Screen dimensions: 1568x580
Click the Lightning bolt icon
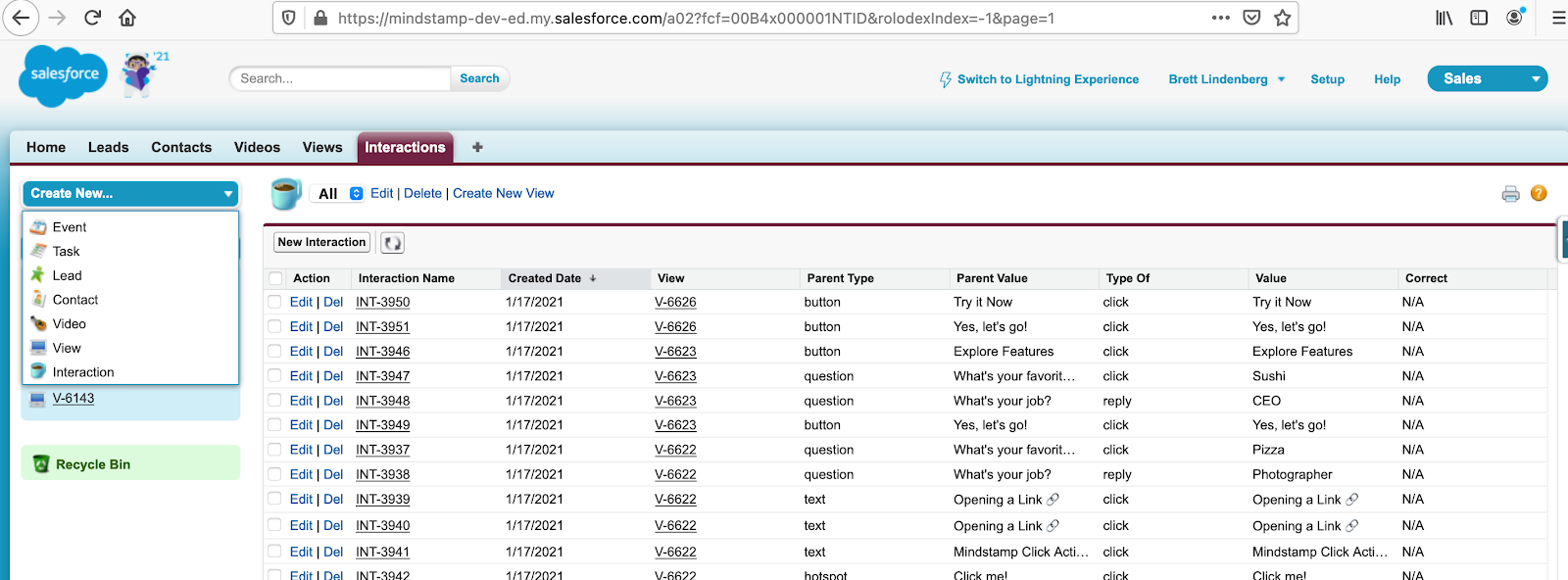coord(945,79)
